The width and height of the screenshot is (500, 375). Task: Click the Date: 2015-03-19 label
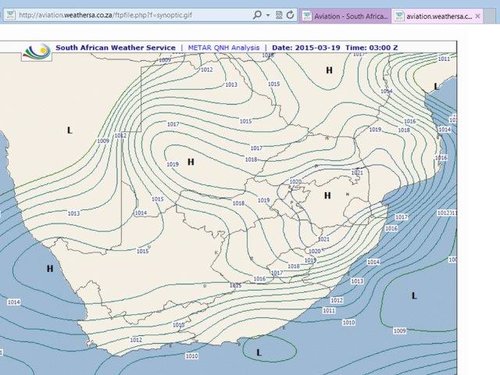(306, 48)
